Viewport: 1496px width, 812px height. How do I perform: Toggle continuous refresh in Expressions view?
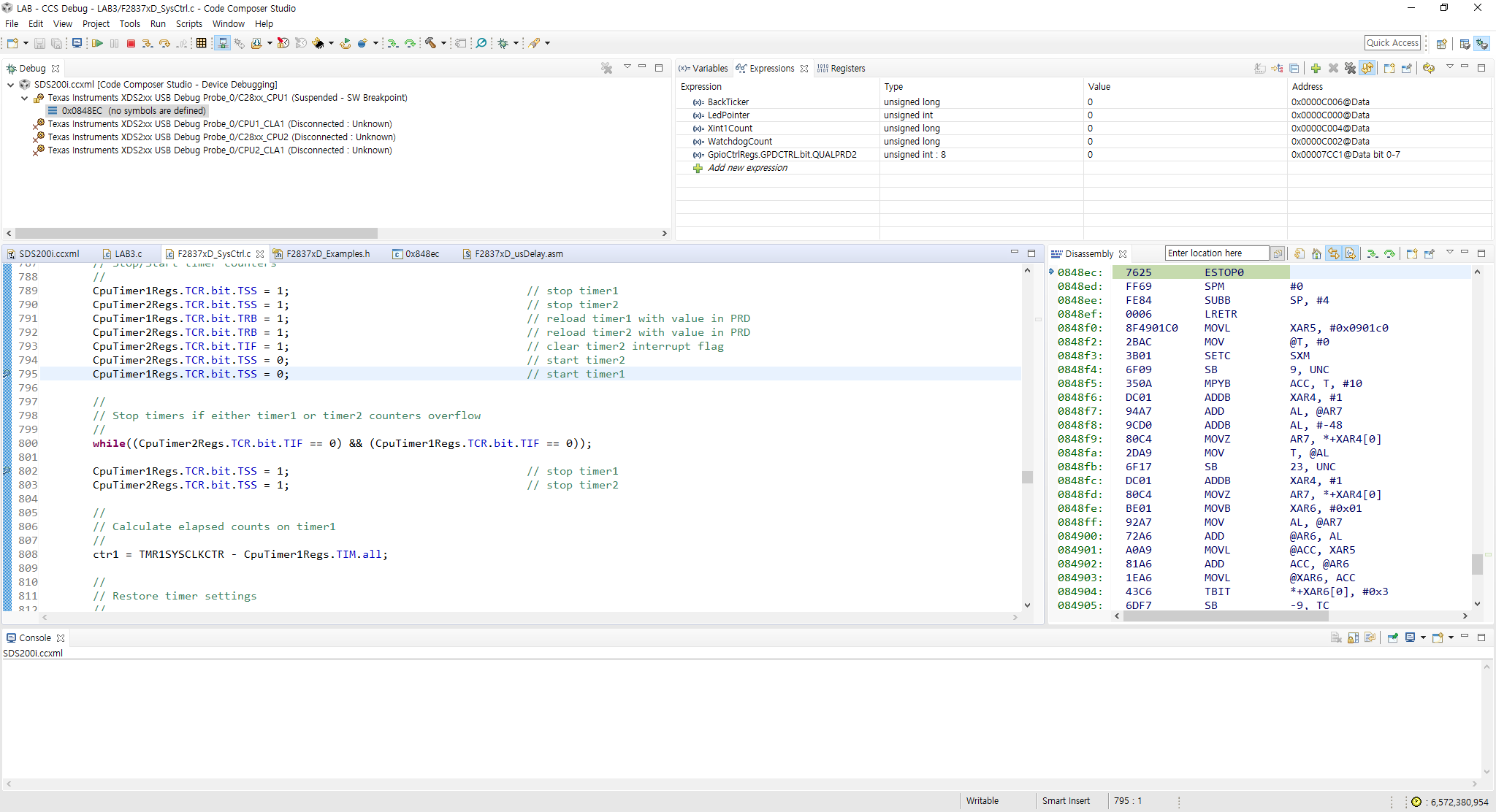1367,69
